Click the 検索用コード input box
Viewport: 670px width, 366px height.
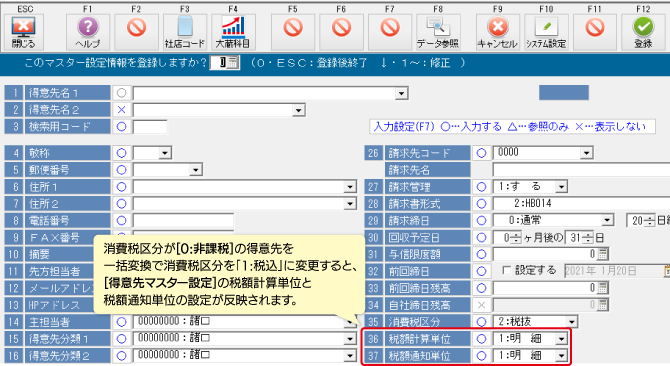[150, 127]
